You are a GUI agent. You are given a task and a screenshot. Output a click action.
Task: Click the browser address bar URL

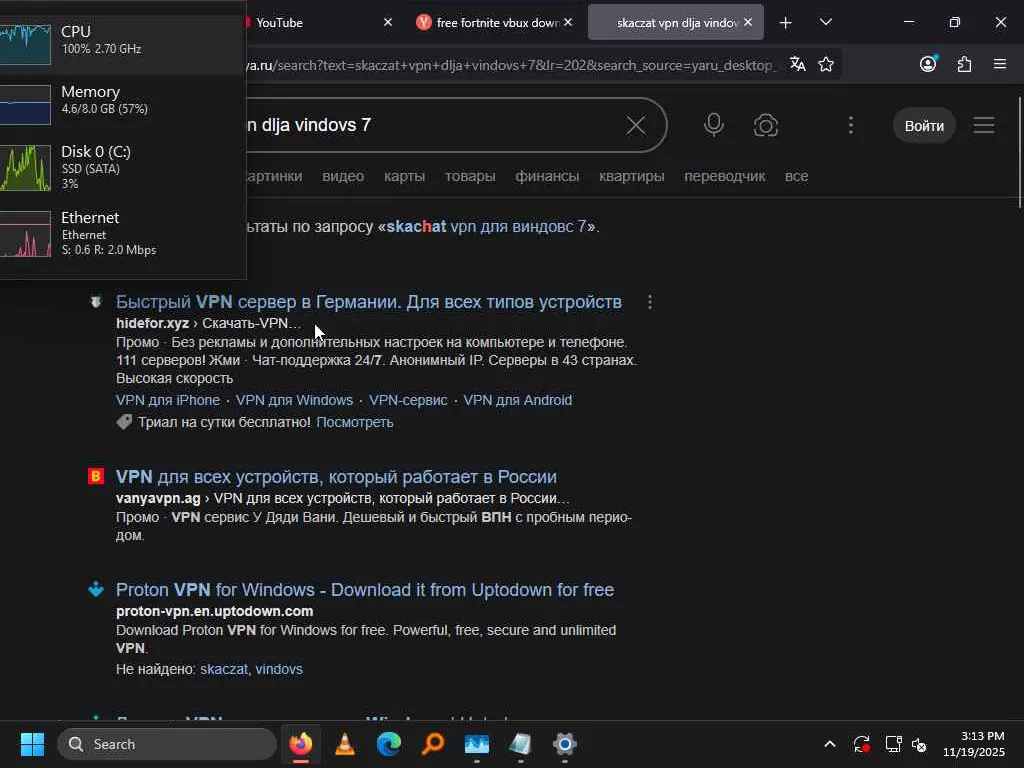pos(513,65)
